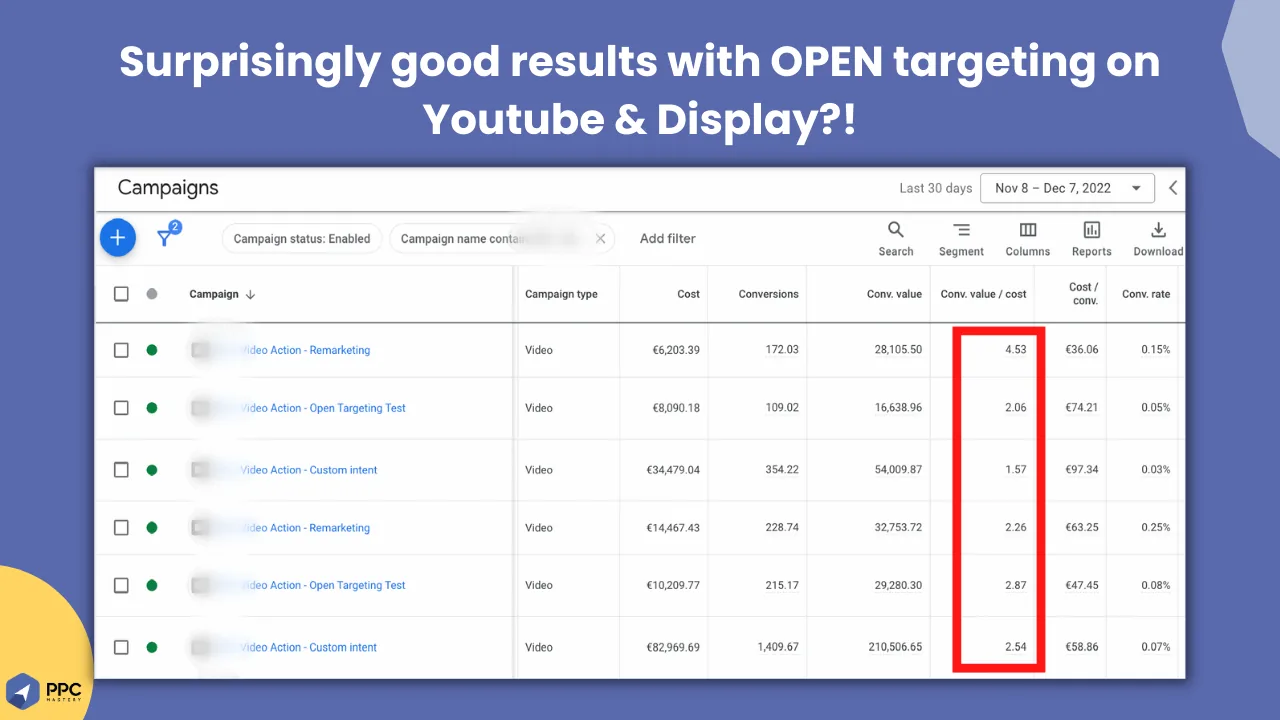
Task: Select the €97.34 cost per conversion cell
Action: coord(1081,470)
